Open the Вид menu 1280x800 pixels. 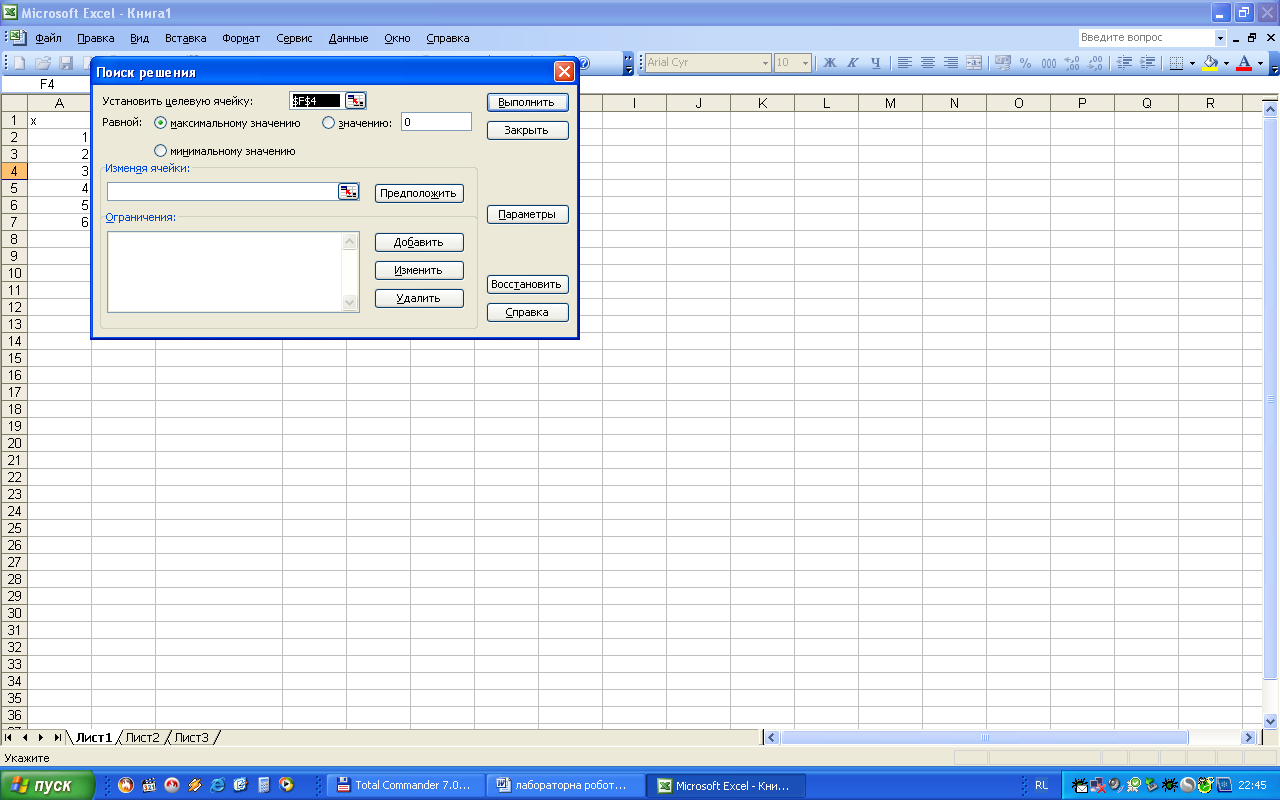[140, 38]
